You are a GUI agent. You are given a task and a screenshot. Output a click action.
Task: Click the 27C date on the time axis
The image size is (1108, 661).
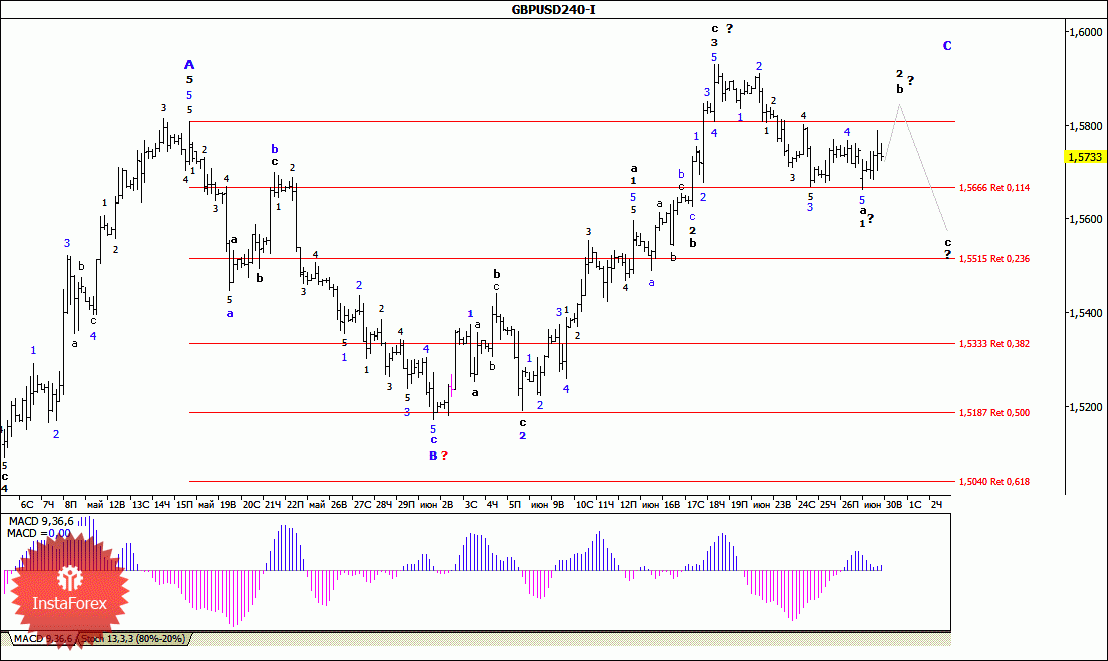click(362, 504)
